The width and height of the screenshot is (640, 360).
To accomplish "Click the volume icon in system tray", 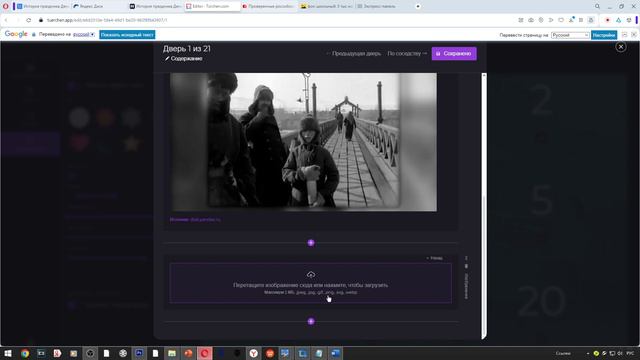I will click(x=620, y=353).
